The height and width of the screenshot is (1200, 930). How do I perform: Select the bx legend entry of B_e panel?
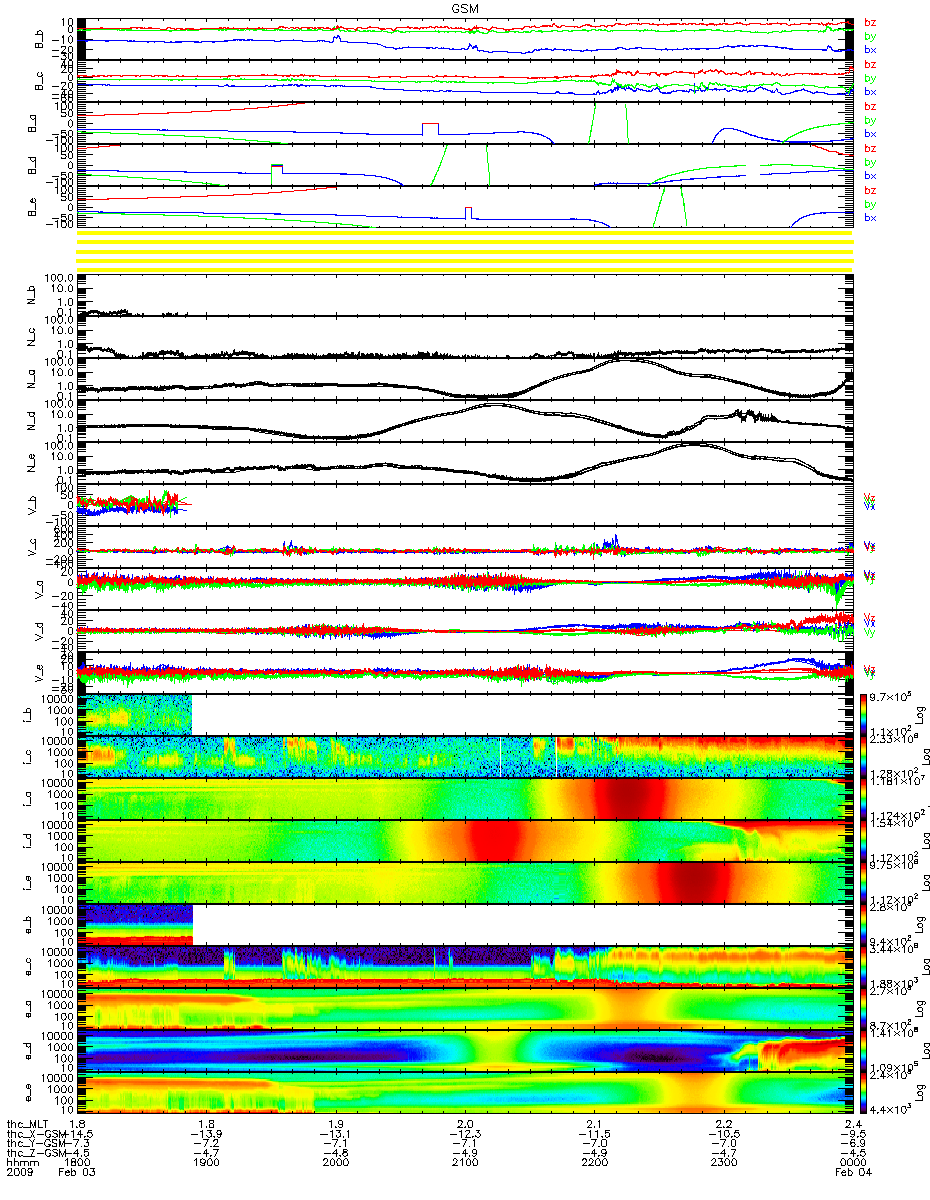(870, 217)
